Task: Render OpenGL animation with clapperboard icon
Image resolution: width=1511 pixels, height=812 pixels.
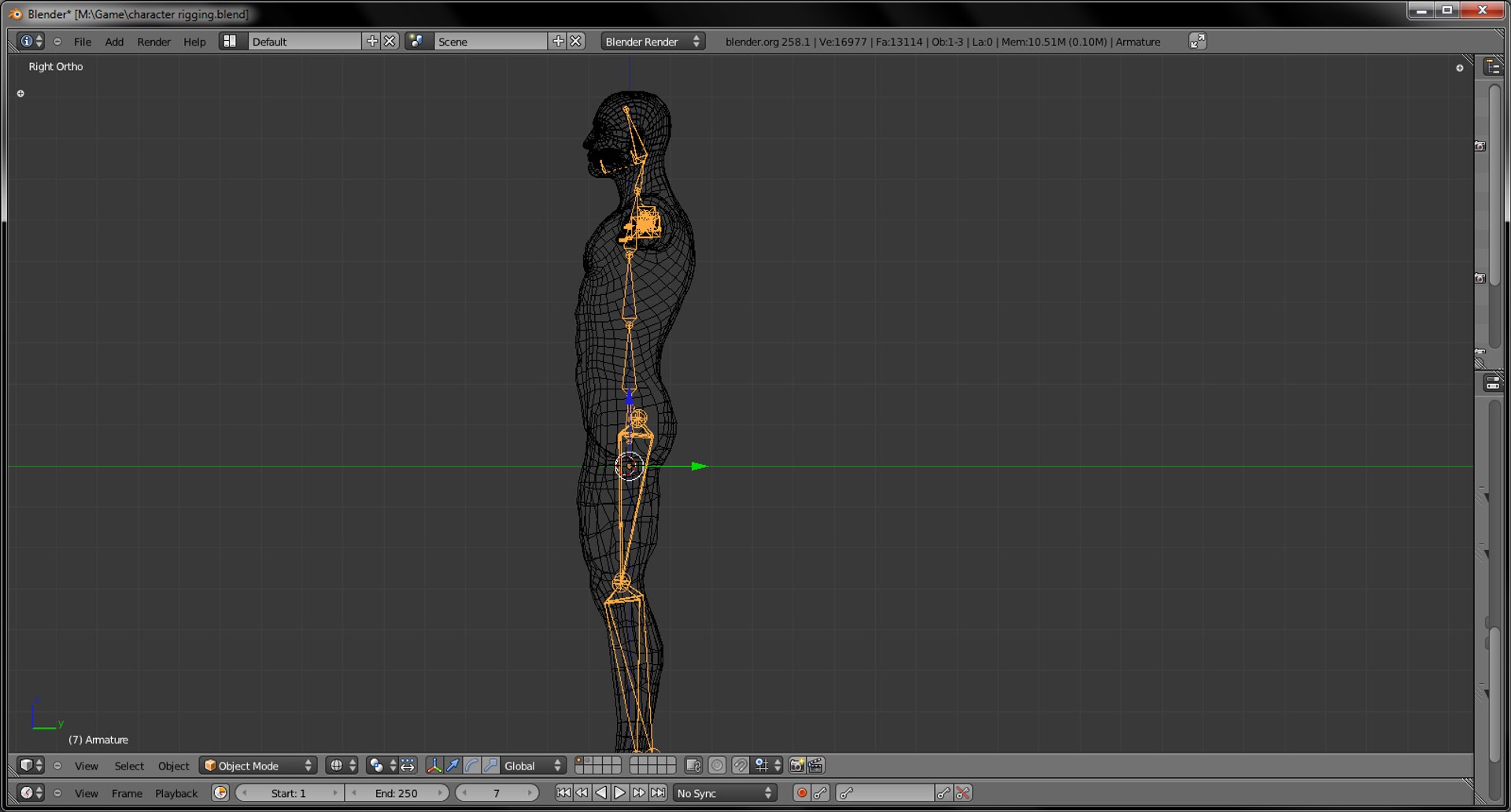Action: (815, 765)
